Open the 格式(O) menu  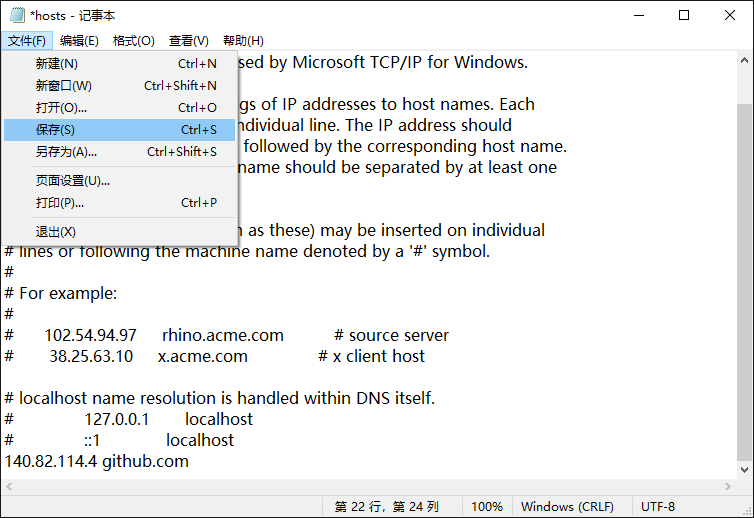pos(134,41)
